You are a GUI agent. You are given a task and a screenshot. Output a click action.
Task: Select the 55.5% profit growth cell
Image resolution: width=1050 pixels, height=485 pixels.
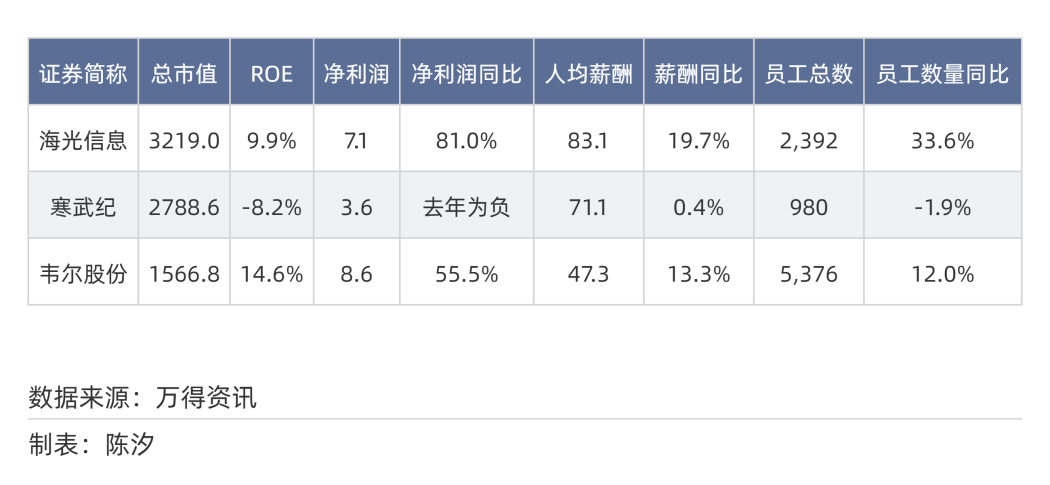[x=466, y=273]
